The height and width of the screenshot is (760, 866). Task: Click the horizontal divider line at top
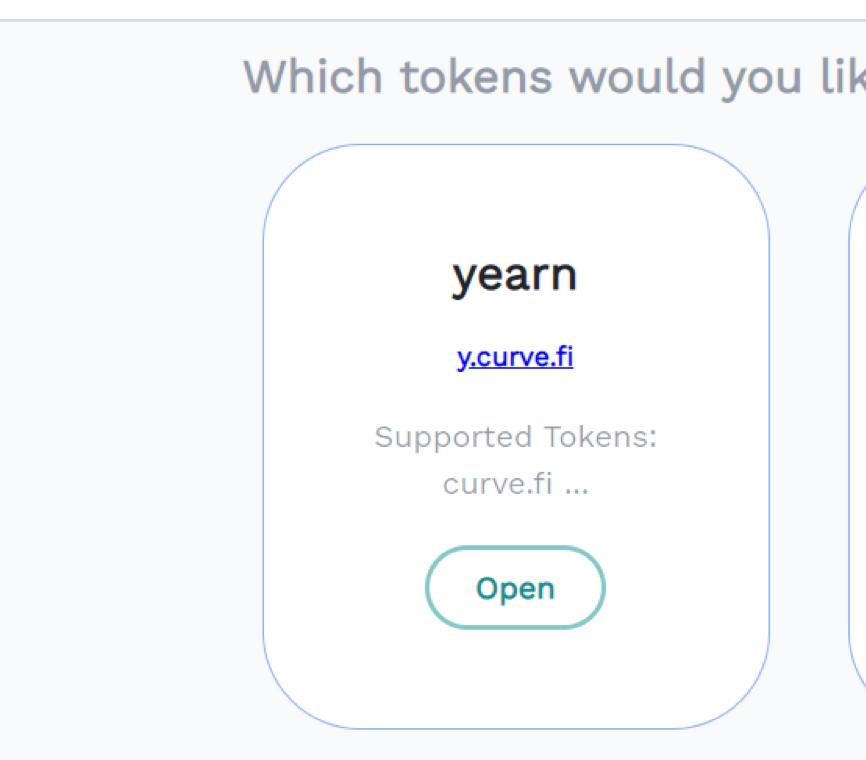433,19
